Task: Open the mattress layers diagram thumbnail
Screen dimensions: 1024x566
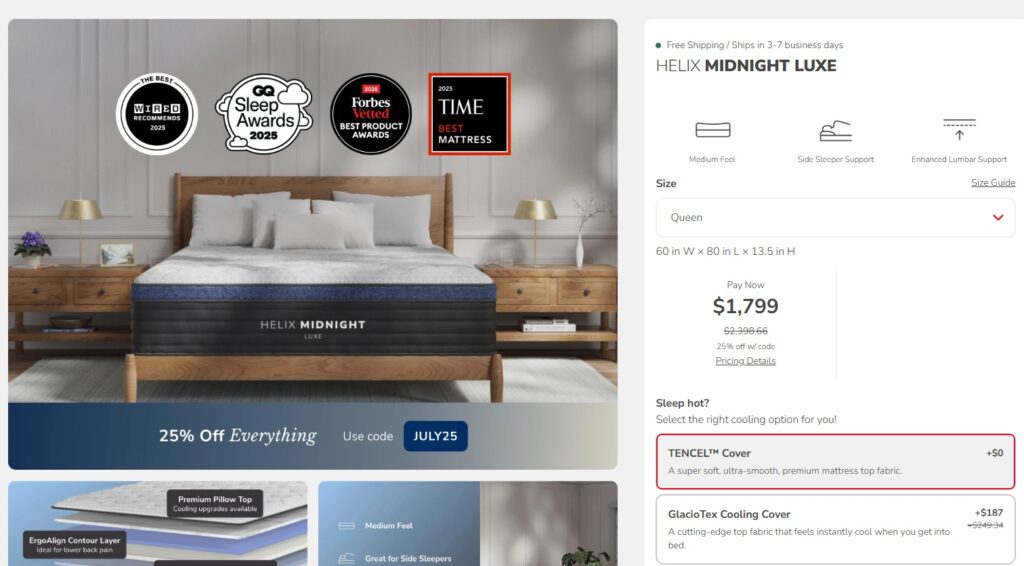Action: 157,524
